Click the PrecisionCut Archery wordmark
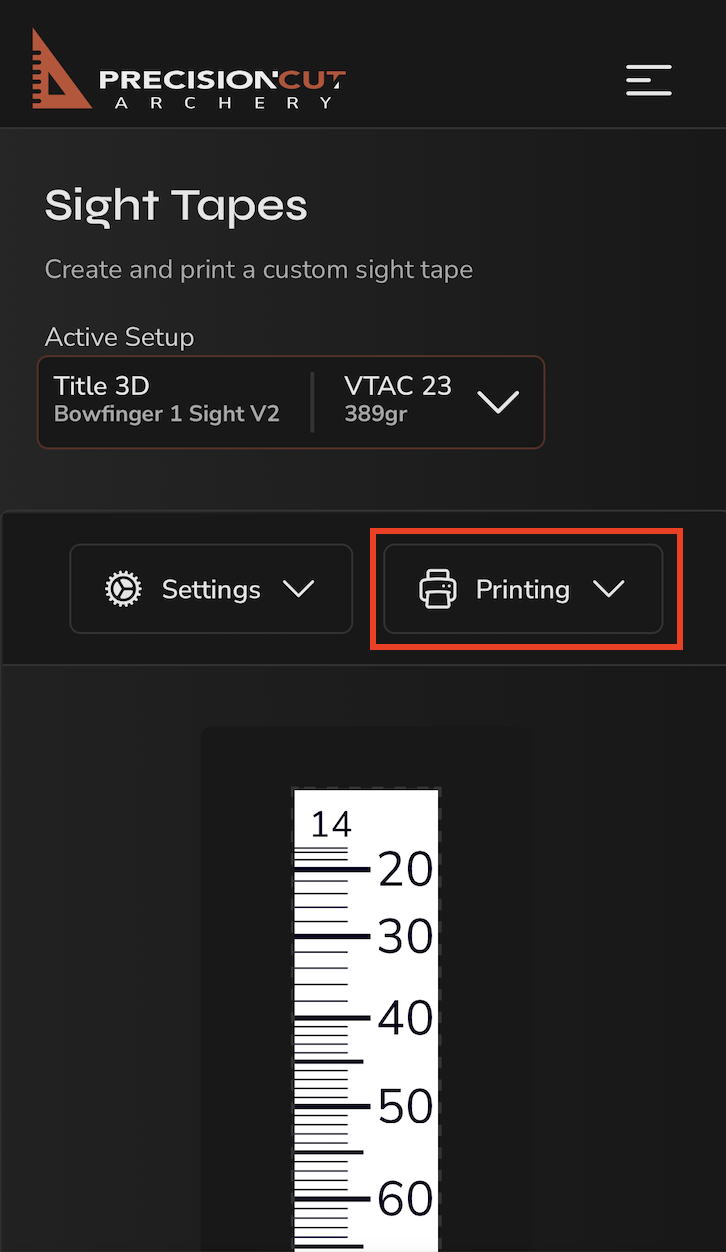 coord(223,89)
